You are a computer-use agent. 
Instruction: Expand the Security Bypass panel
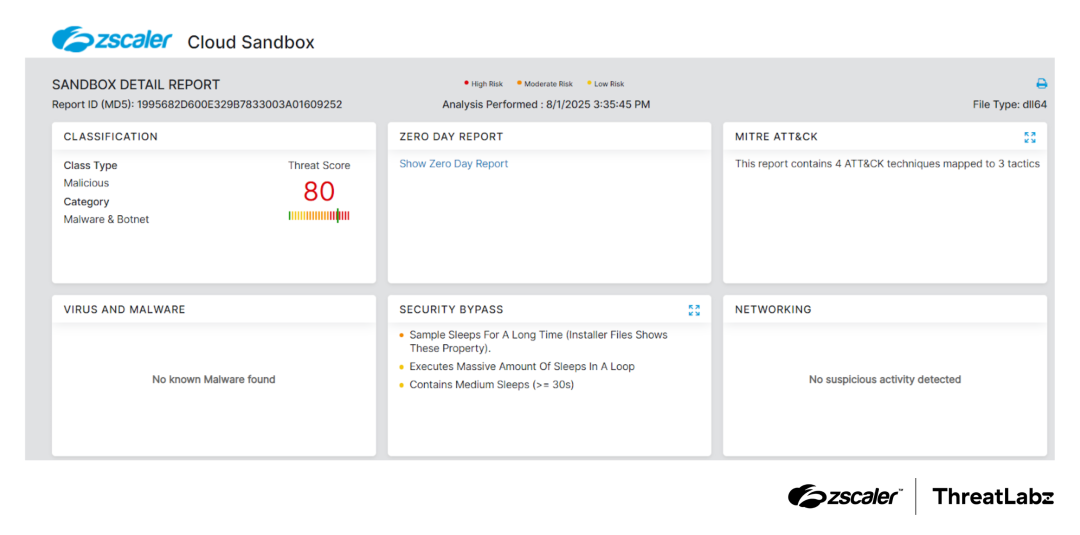coord(694,310)
